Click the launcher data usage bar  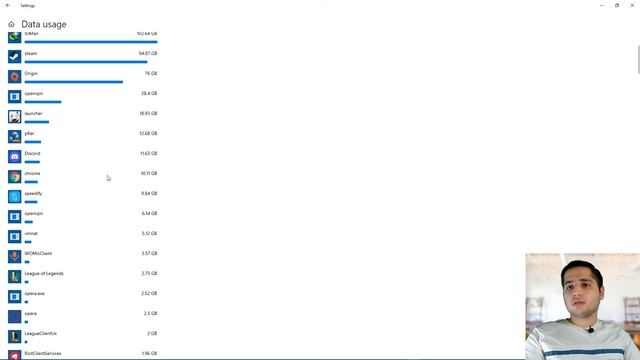click(x=37, y=122)
